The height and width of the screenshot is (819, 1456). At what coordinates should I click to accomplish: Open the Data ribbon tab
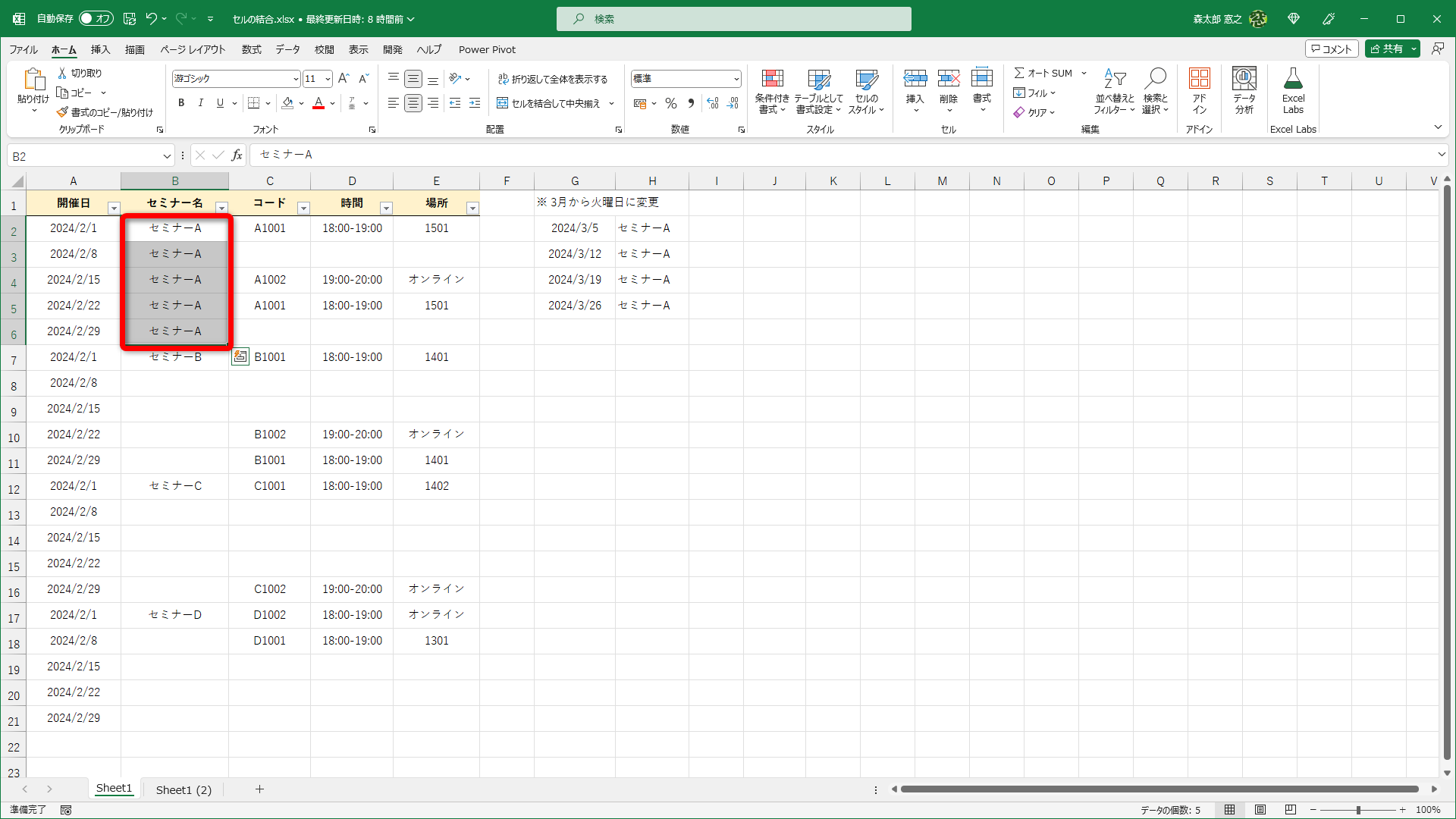tap(287, 49)
